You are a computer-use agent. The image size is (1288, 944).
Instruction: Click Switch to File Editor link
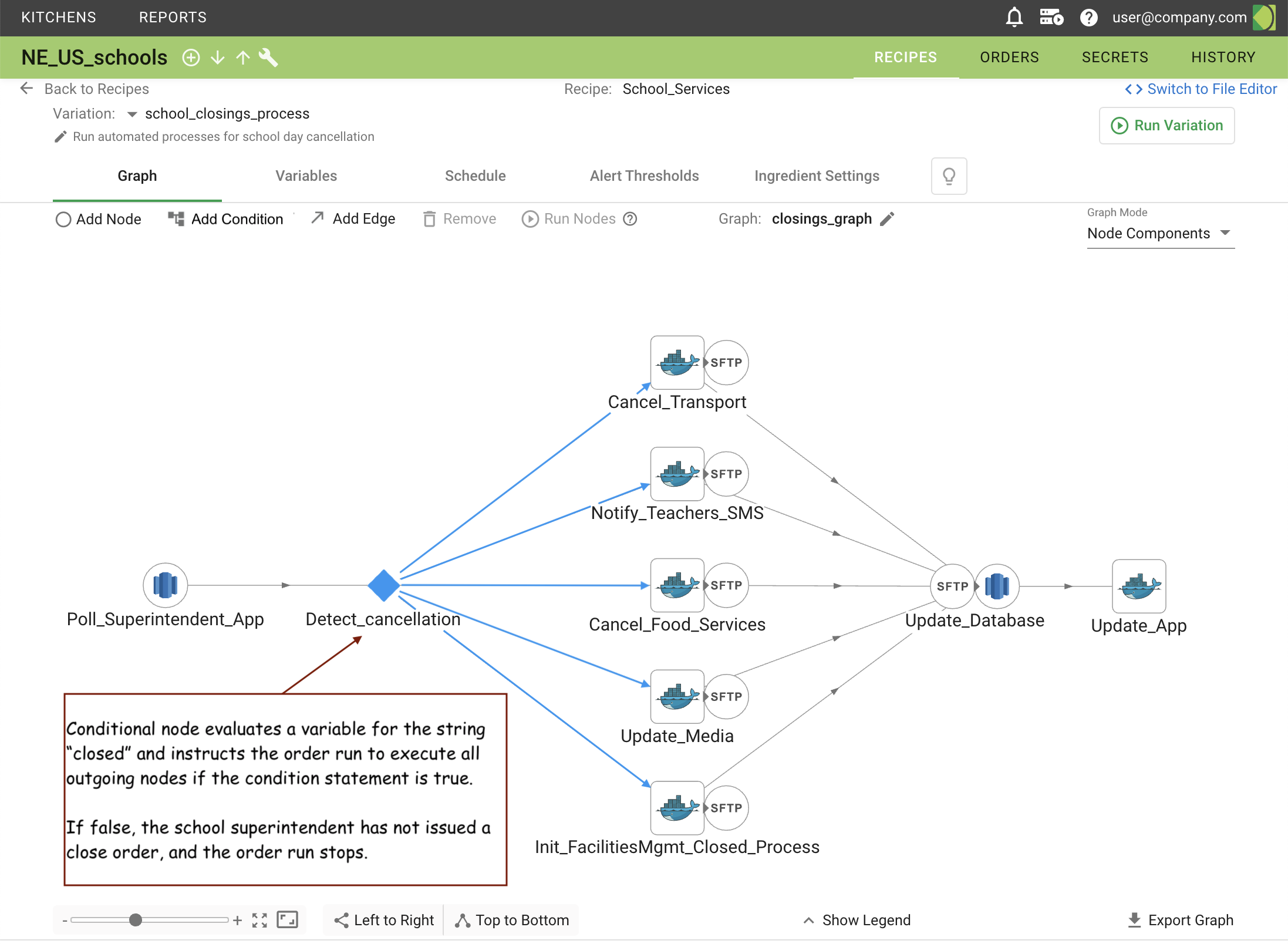[x=1201, y=89]
